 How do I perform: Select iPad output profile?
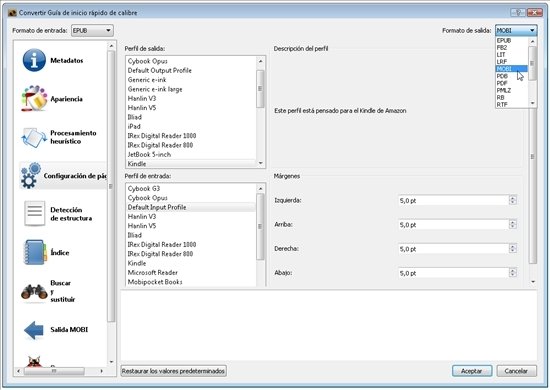pos(191,126)
